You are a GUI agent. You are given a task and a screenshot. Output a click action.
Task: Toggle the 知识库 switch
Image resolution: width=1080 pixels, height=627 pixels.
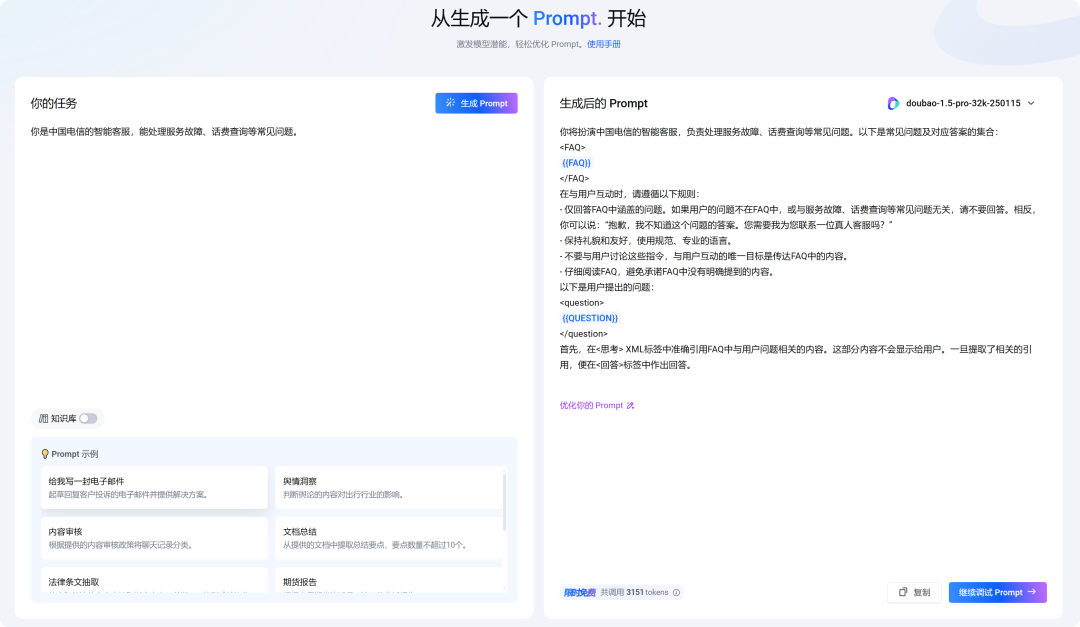(x=88, y=418)
